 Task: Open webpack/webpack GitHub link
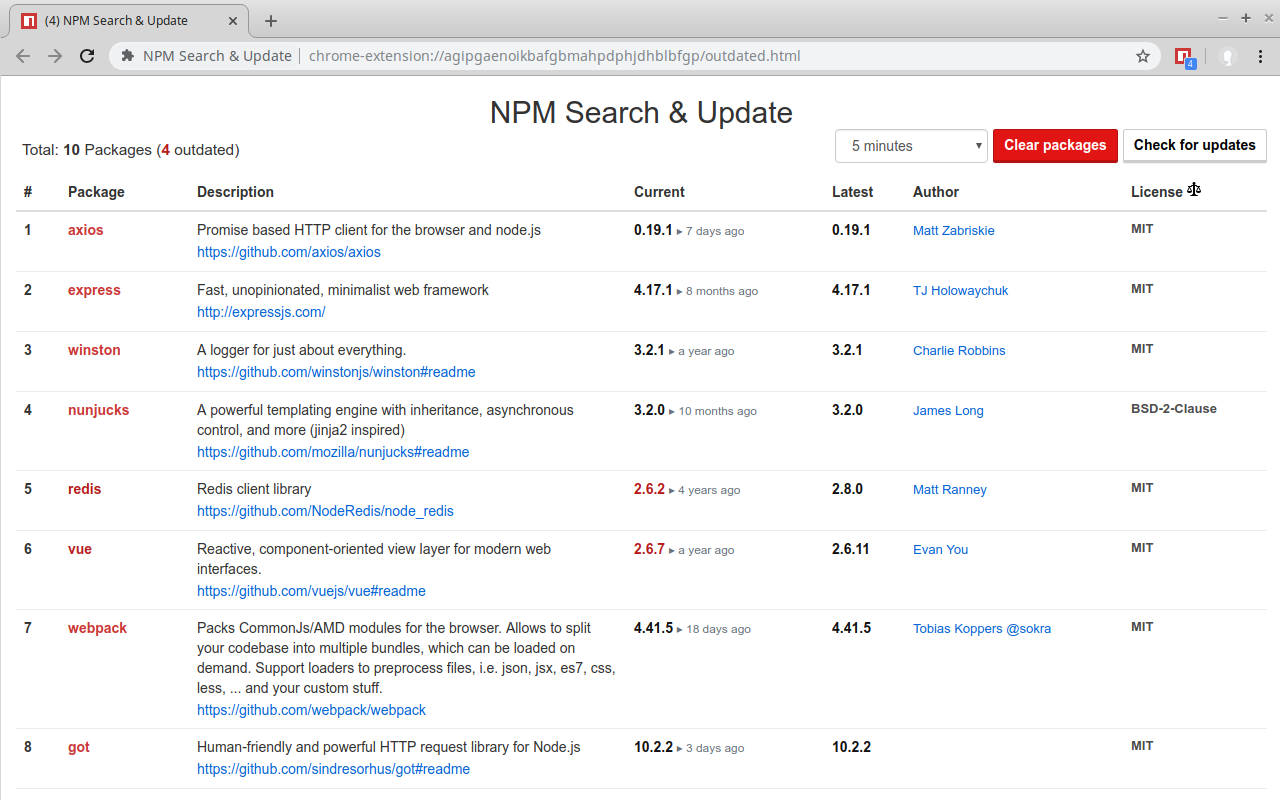[311, 710]
